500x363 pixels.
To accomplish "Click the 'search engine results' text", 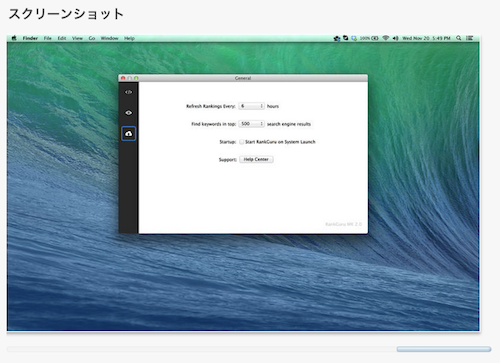I will (x=289, y=124).
